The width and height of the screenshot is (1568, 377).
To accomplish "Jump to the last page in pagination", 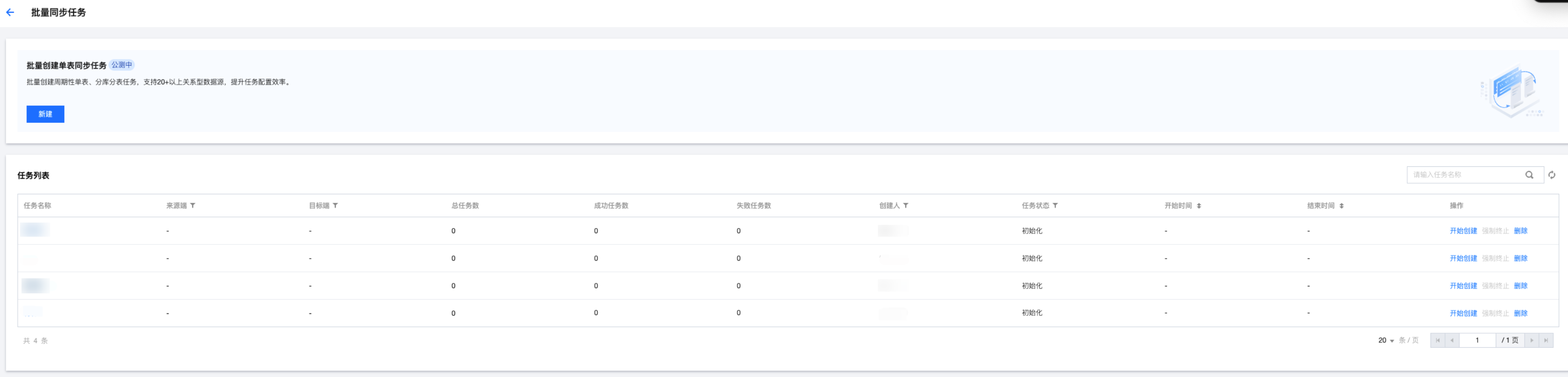I will (x=1546, y=340).
